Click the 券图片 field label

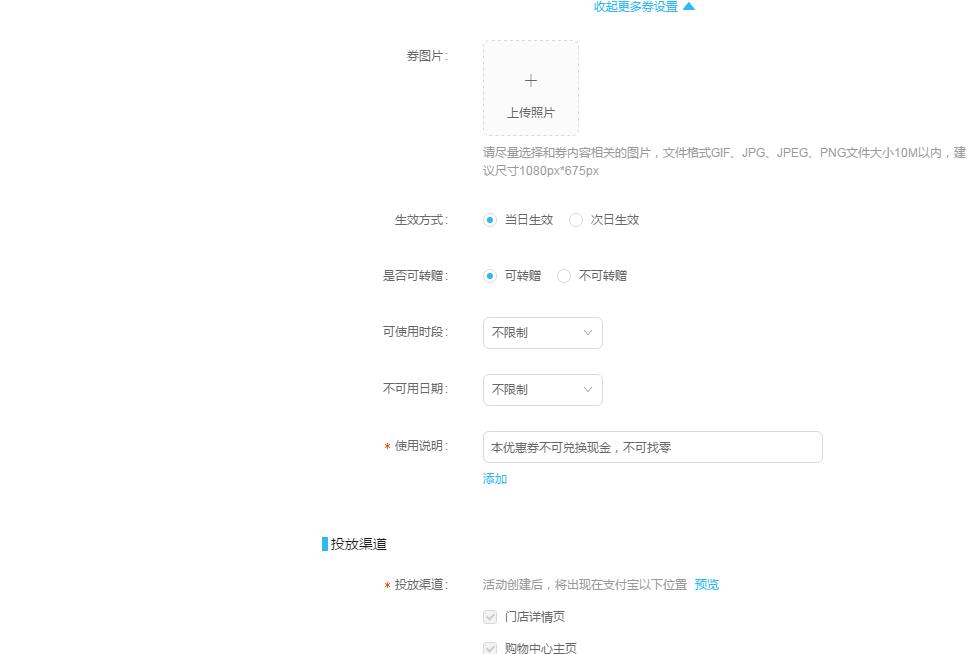pos(427,56)
